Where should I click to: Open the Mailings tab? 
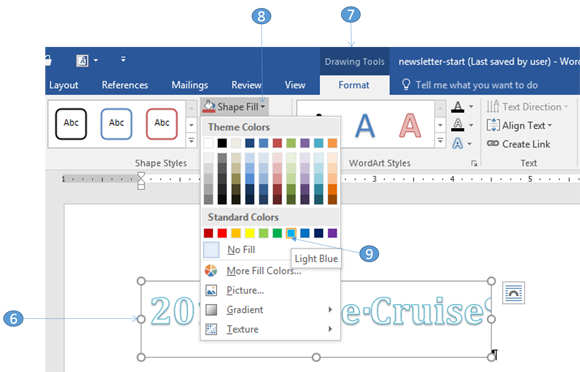(190, 85)
